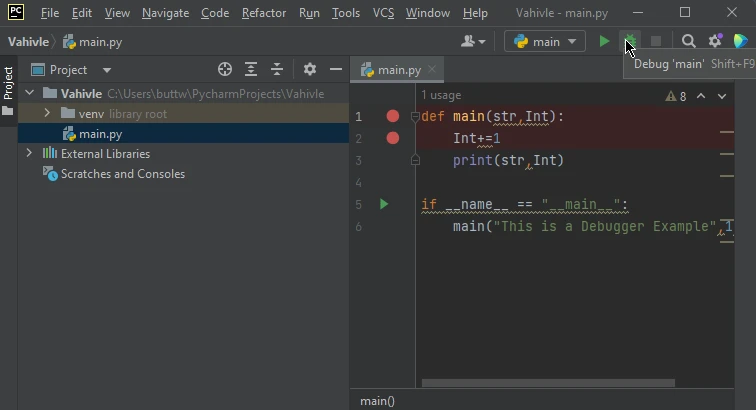Expand the External Libraries node
This screenshot has height=410, width=756.
pyautogui.click(x=29, y=153)
